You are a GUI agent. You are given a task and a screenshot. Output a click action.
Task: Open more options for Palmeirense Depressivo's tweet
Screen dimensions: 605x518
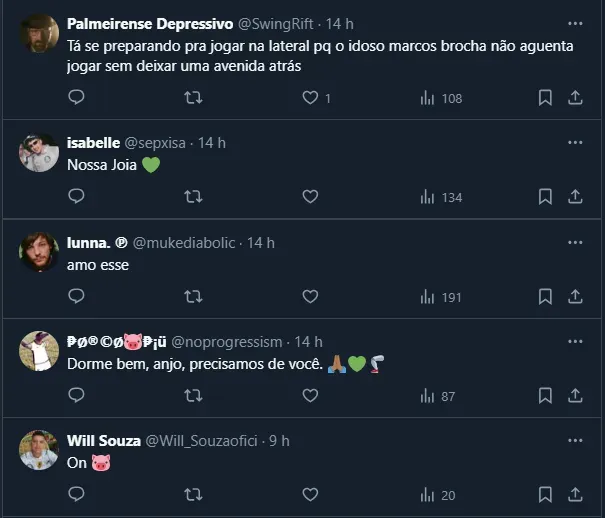575,23
